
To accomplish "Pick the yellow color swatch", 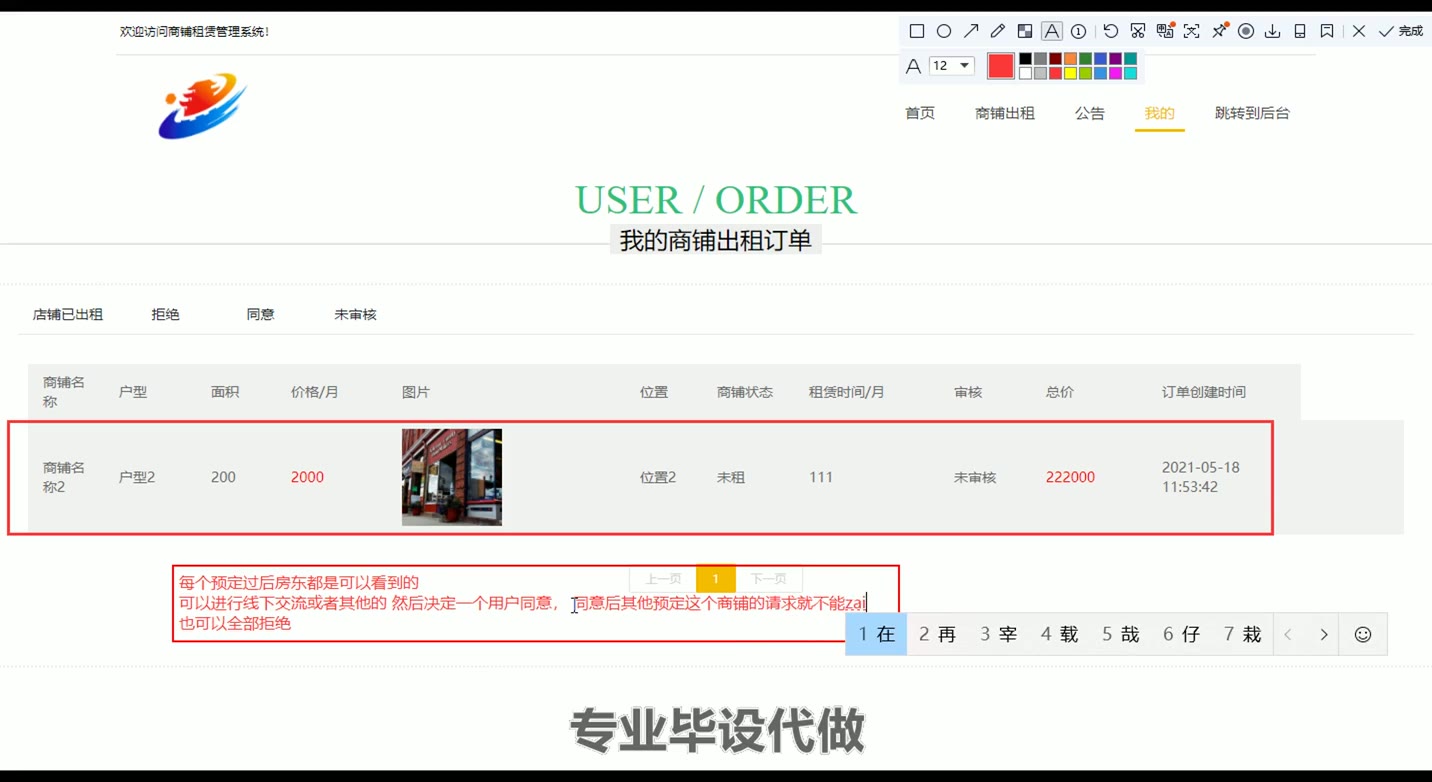I will [x=1070, y=73].
